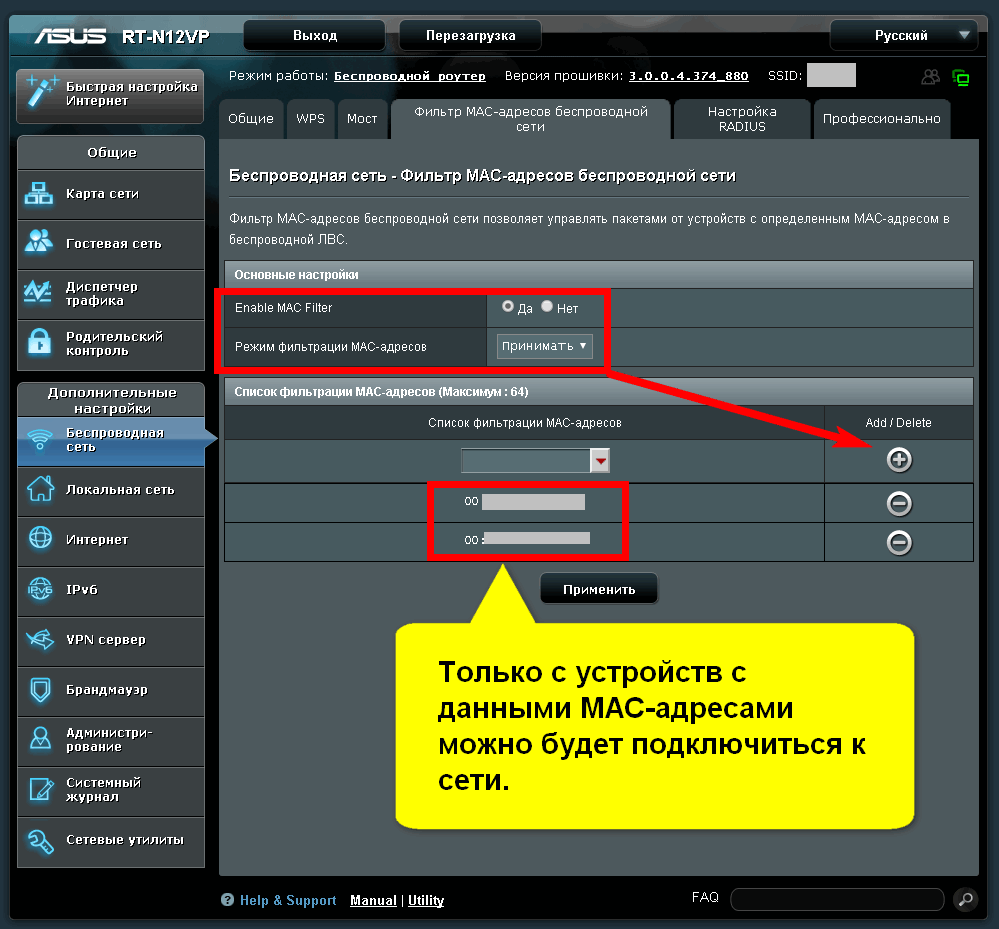
Task: Click the network connection status icon
Action: tap(961, 77)
